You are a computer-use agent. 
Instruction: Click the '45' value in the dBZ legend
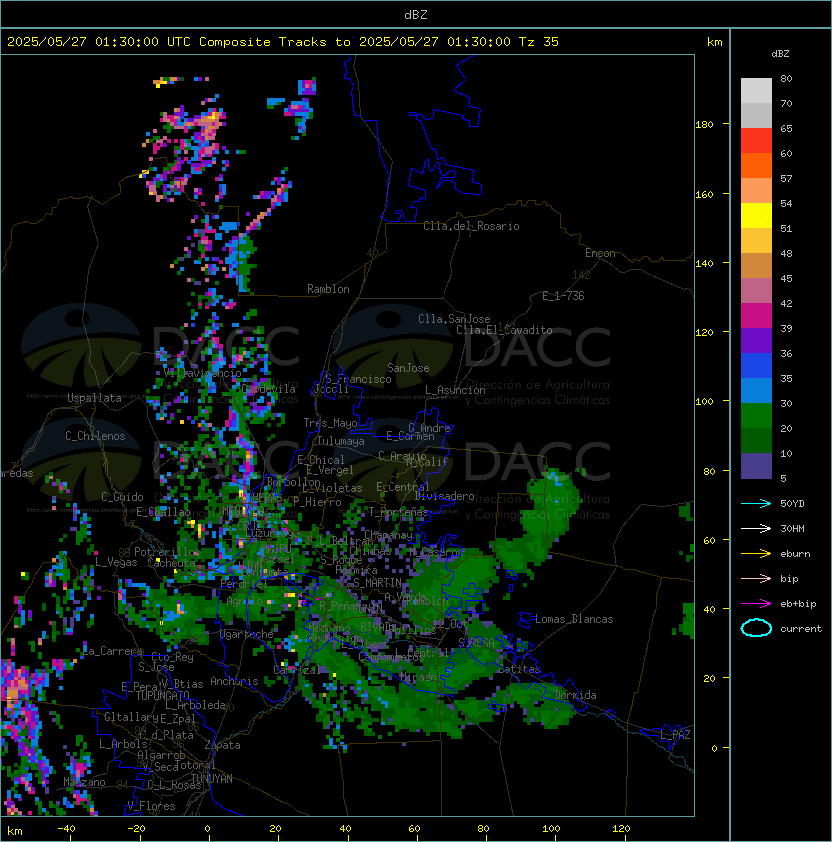point(786,279)
